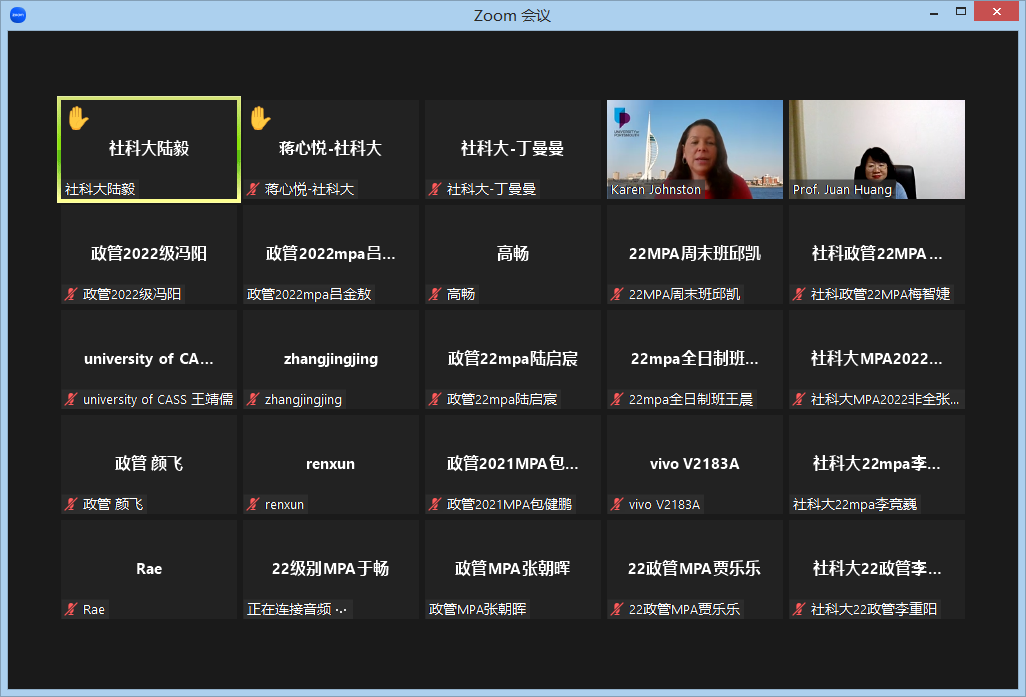
Task: Click the 社科大22mpa李竟巍 name label
Action: coord(855,505)
